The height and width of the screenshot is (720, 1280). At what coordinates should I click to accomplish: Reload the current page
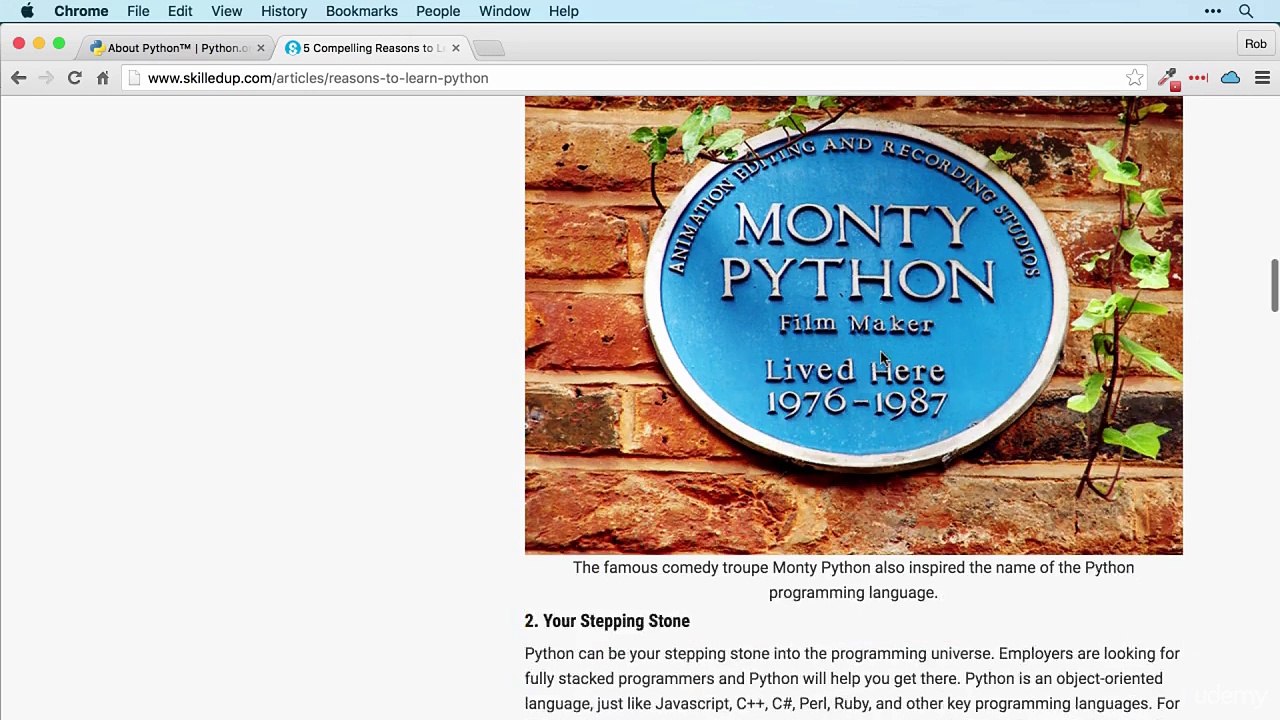[x=74, y=78]
